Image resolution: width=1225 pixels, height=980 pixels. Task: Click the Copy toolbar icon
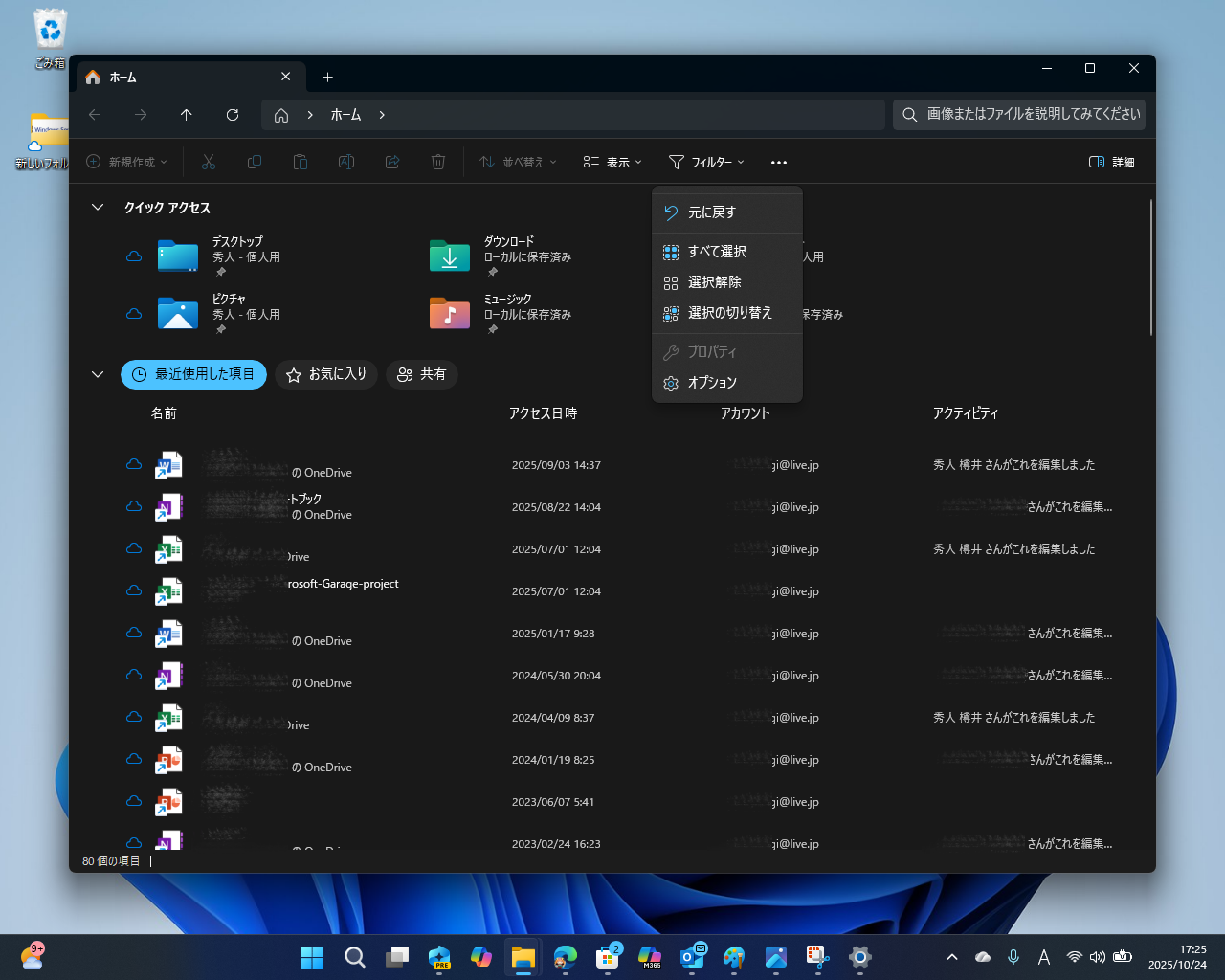pos(255,163)
